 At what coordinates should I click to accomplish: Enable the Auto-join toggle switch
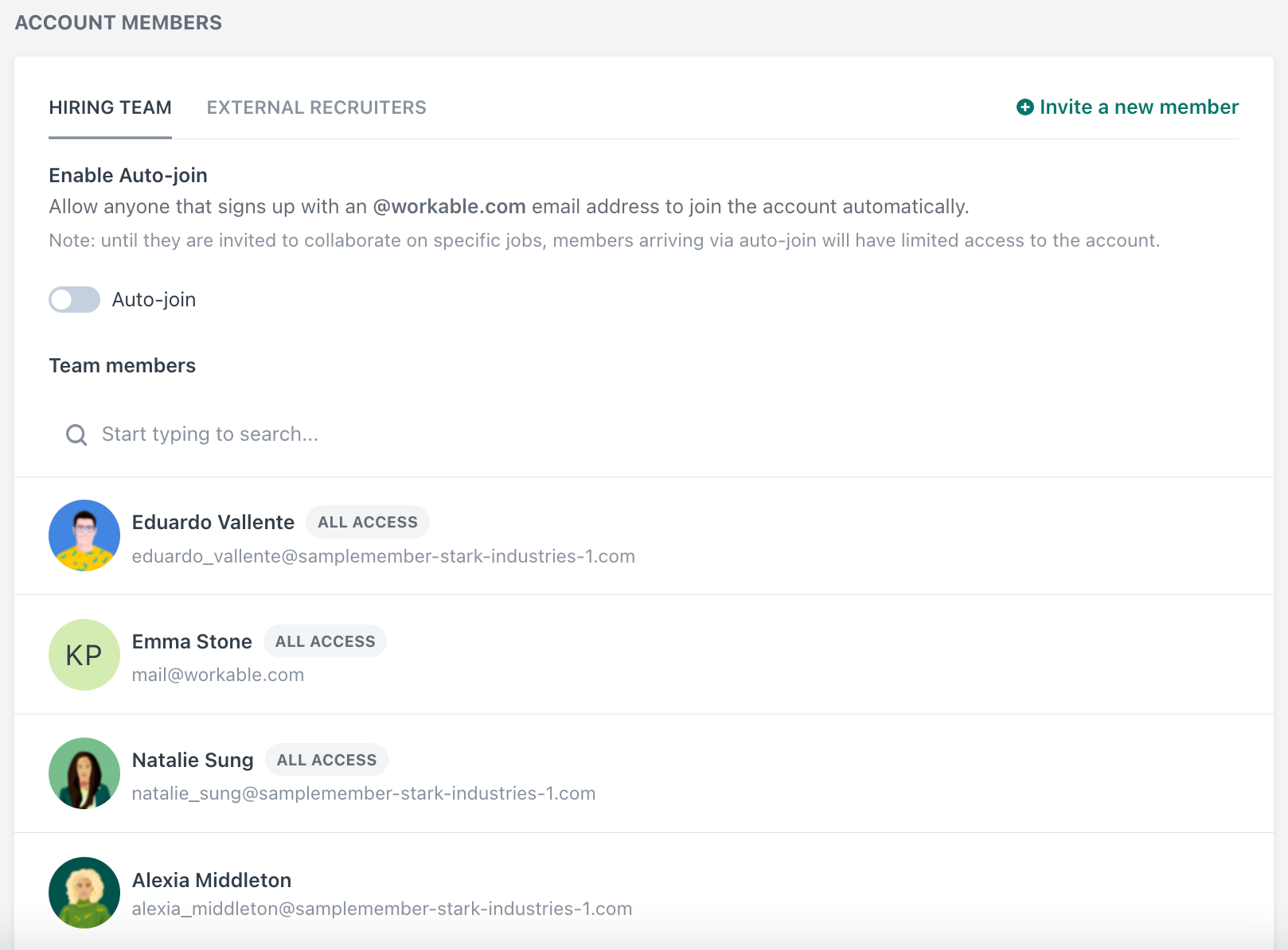pos(74,300)
